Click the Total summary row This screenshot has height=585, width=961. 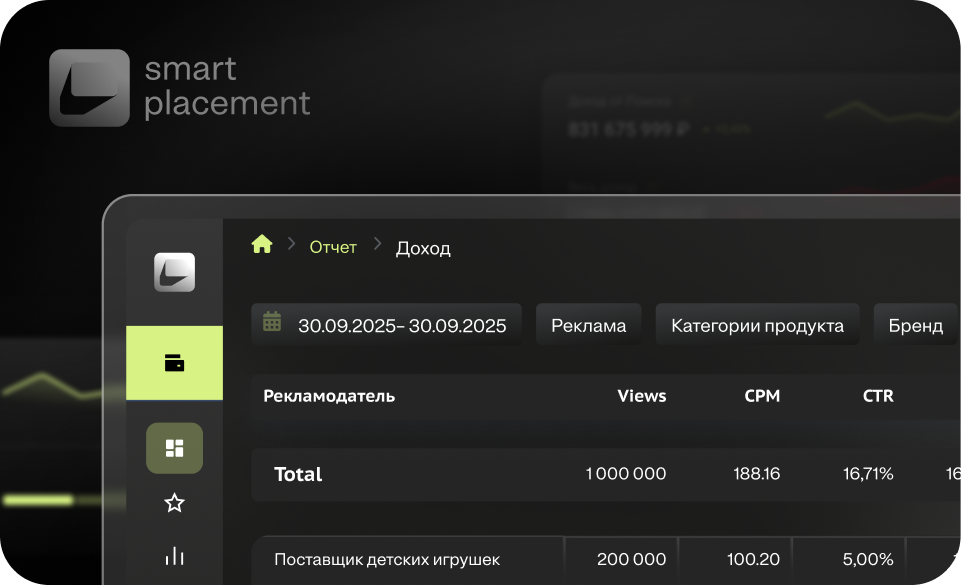(x=298, y=474)
